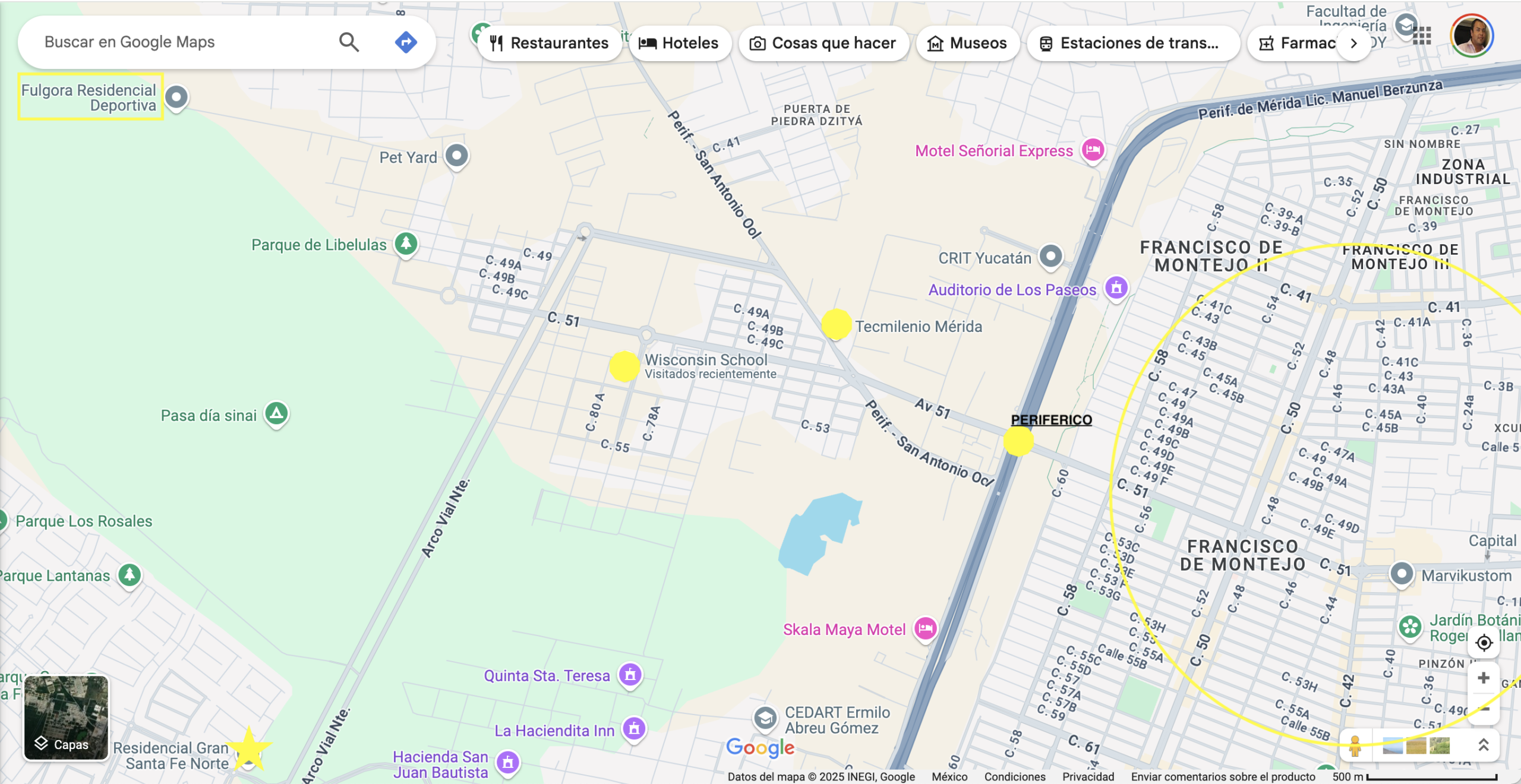Open the Condiciones link
This screenshot has width=1521, height=784.
coord(1015,777)
